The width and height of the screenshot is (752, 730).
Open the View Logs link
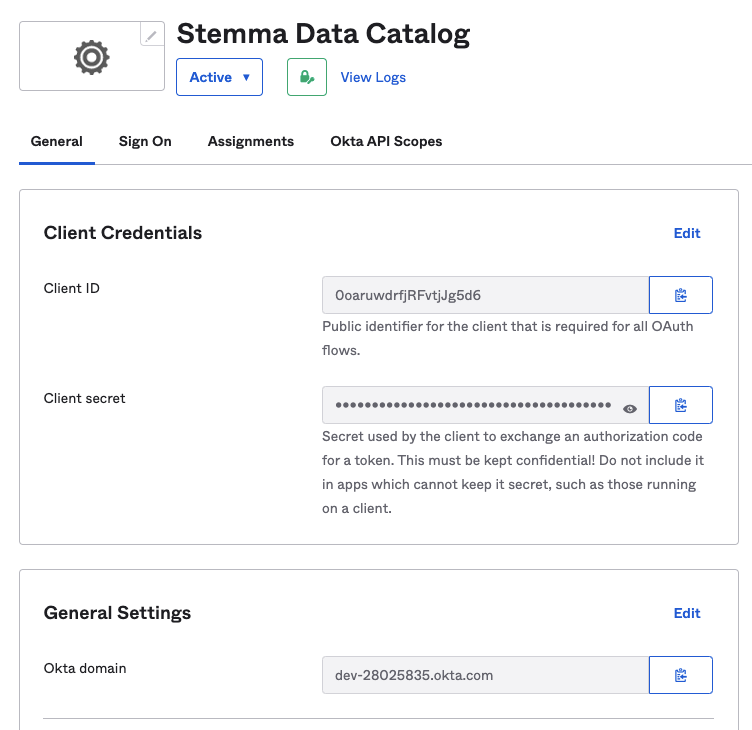(373, 77)
